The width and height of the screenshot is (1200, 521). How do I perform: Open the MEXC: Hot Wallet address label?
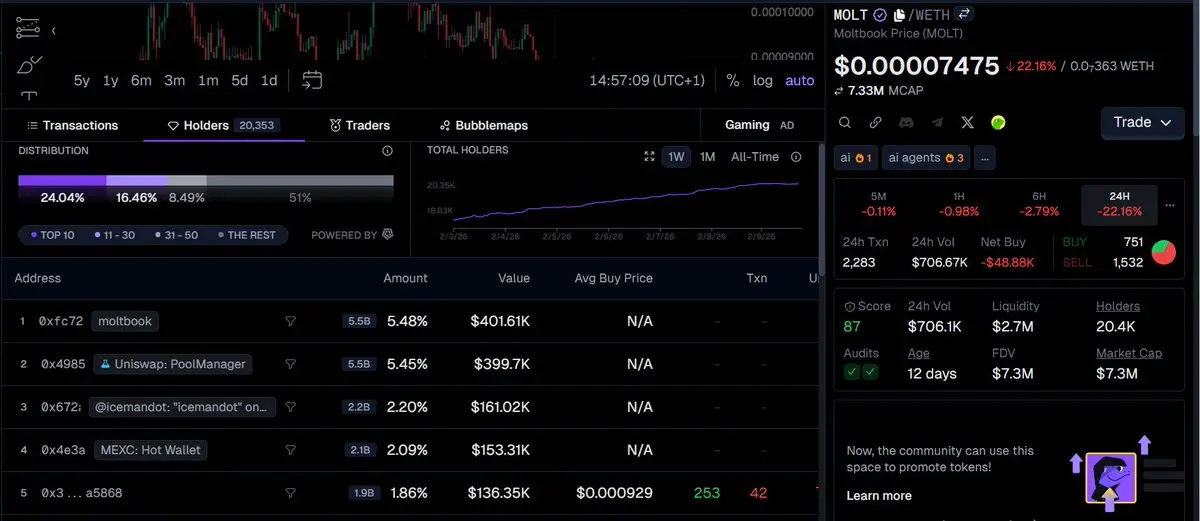coord(150,450)
